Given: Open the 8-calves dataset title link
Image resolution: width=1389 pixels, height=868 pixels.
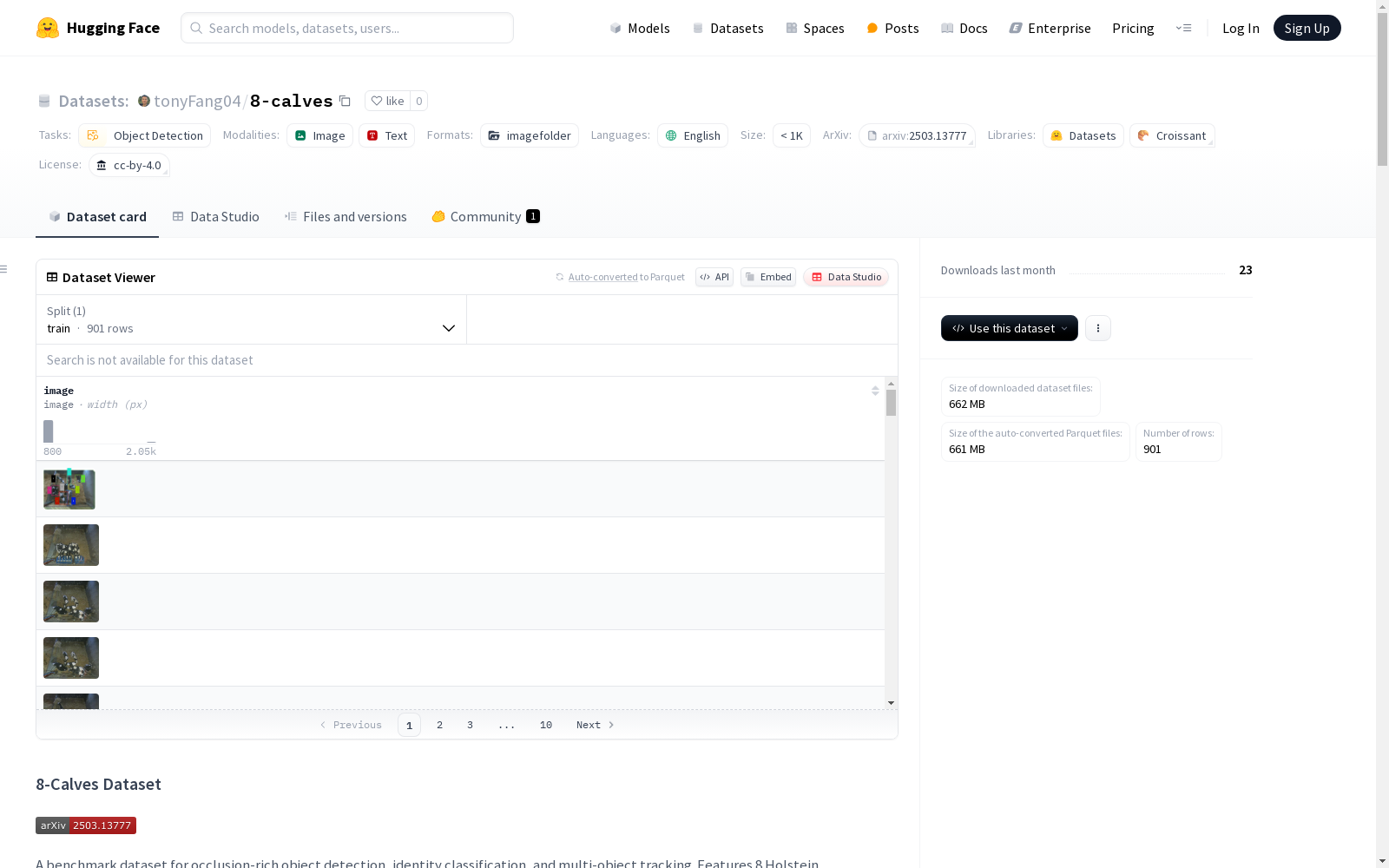Looking at the screenshot, I should [x=291, y=101].
